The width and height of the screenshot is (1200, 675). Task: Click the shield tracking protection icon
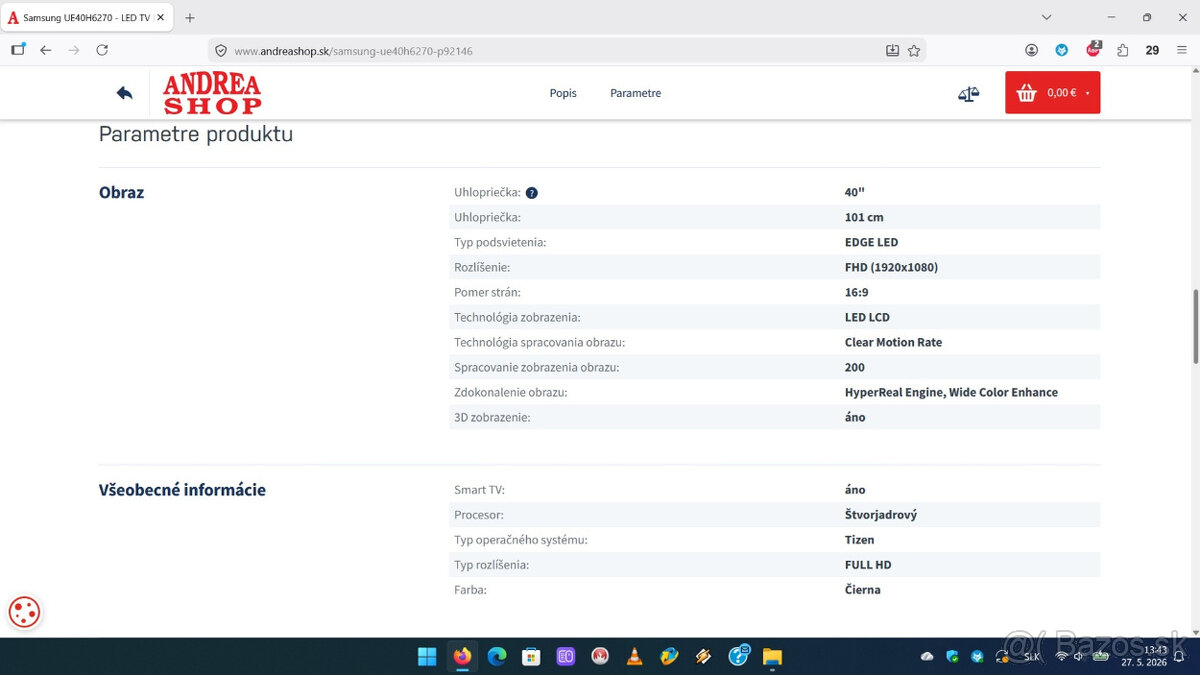click(x=221, y=51)
